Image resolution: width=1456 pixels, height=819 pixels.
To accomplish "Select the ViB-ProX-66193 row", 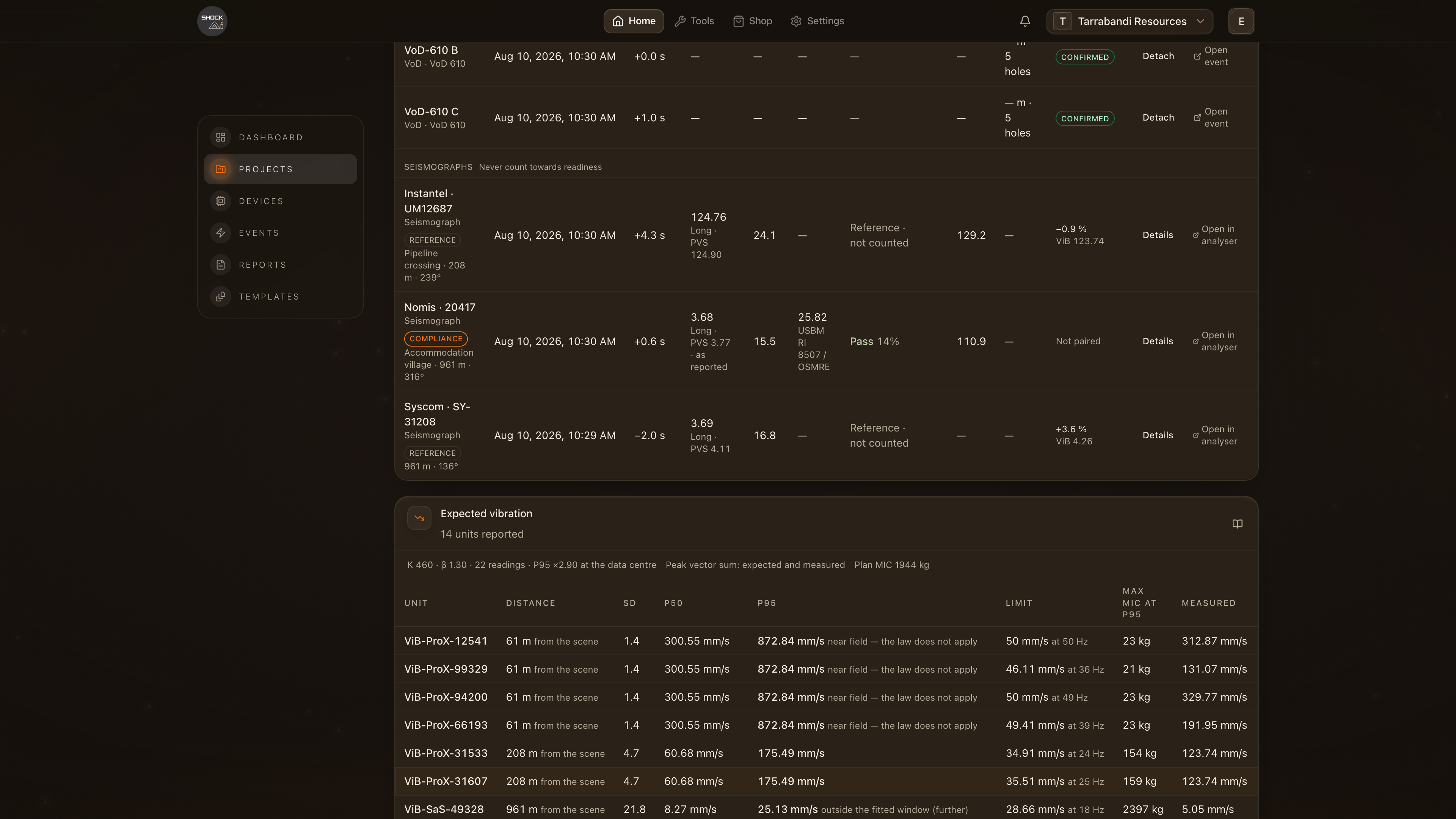I will click(x=826, y=725).
